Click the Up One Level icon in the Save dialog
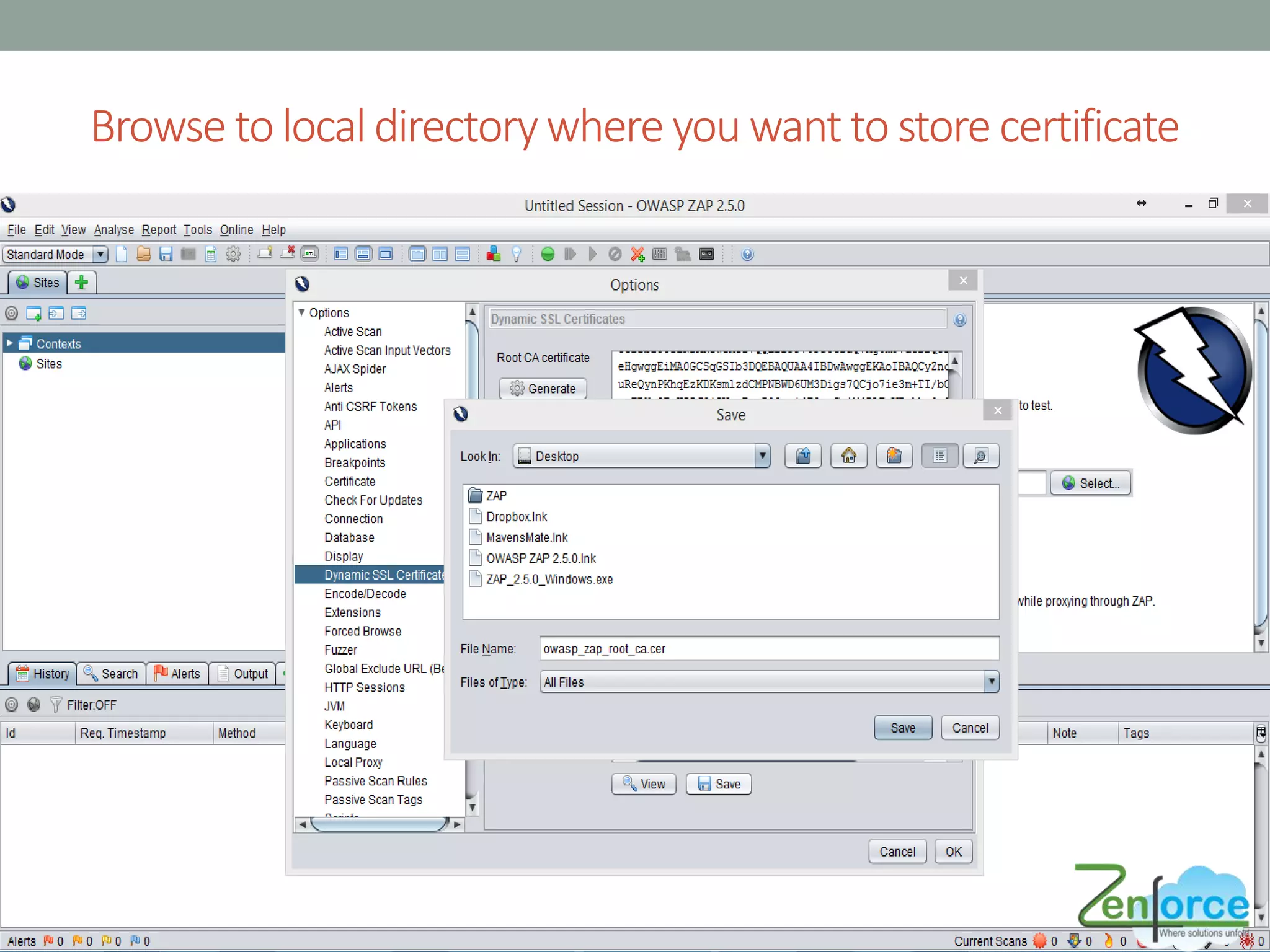This screenshot has width=1270, height=952. point(803,456)
